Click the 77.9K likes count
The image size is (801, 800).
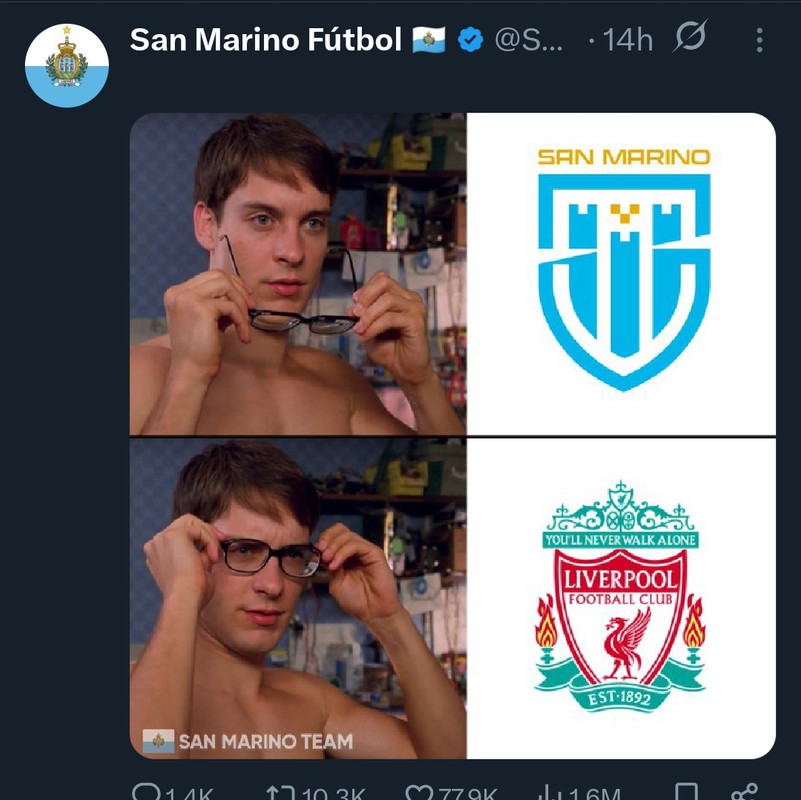(467, 793)
